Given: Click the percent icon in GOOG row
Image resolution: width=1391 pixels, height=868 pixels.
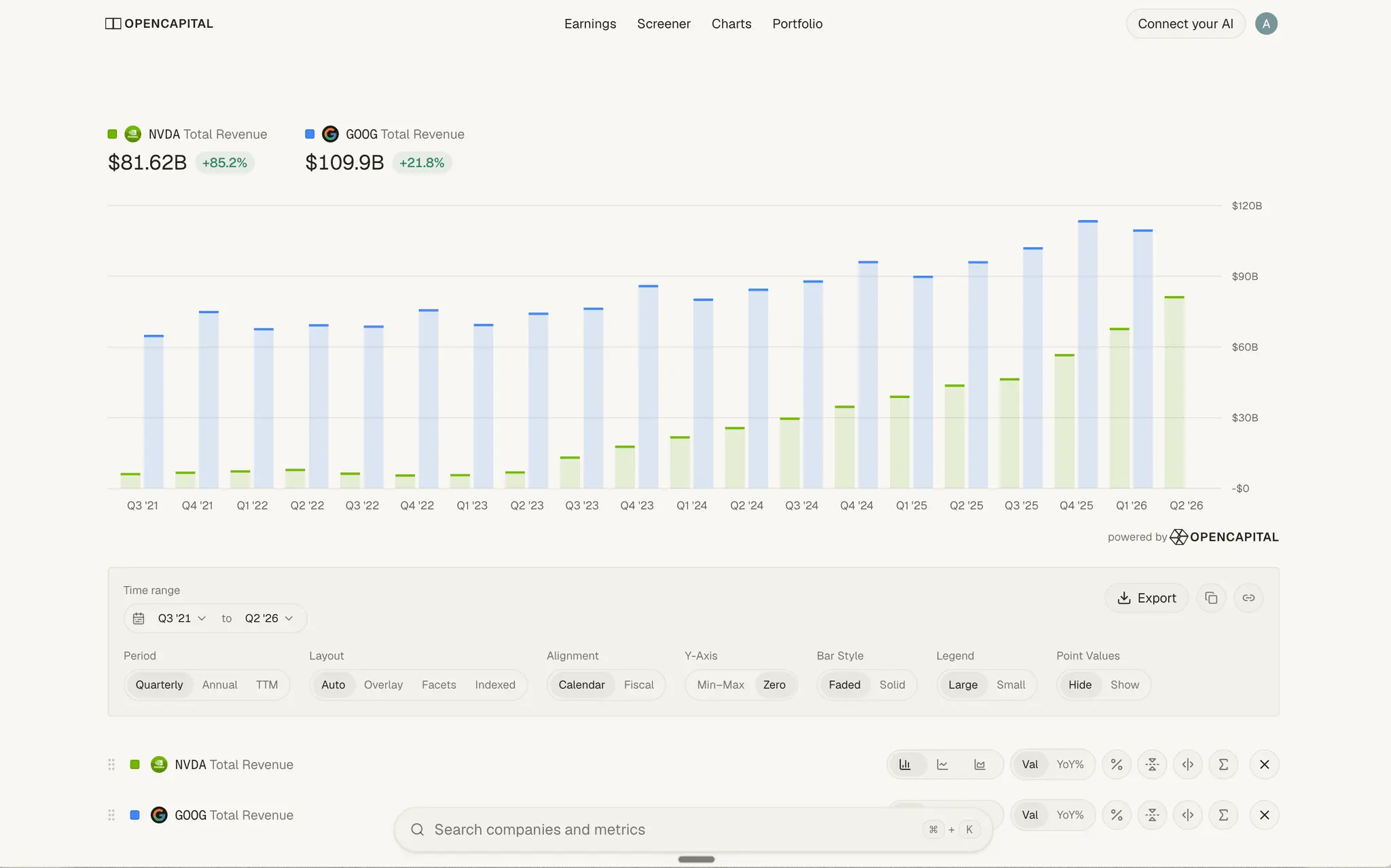Looking at the screenshot, I should [x=1117, y=814].
